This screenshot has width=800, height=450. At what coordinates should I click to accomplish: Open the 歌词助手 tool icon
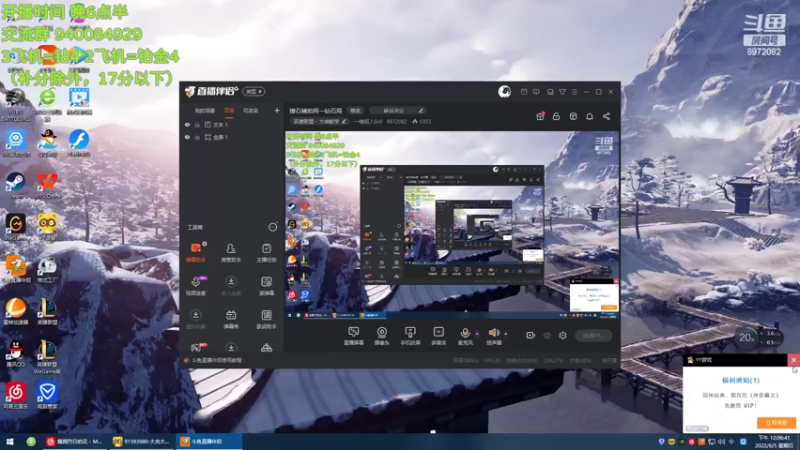266,319
